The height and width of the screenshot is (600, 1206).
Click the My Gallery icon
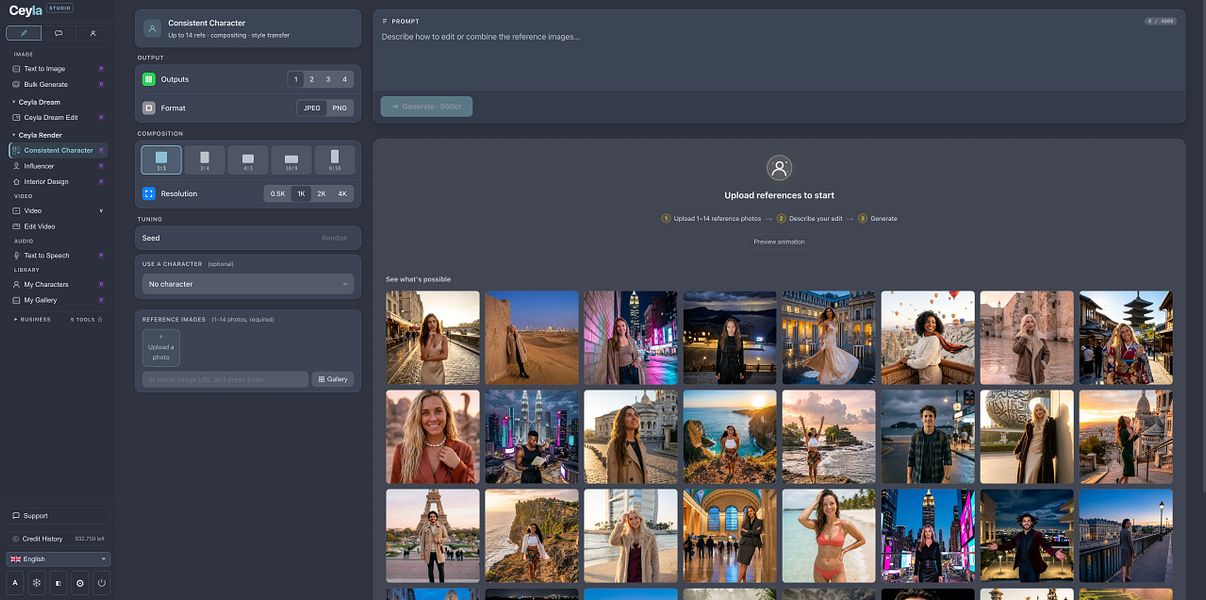(16, 300)
